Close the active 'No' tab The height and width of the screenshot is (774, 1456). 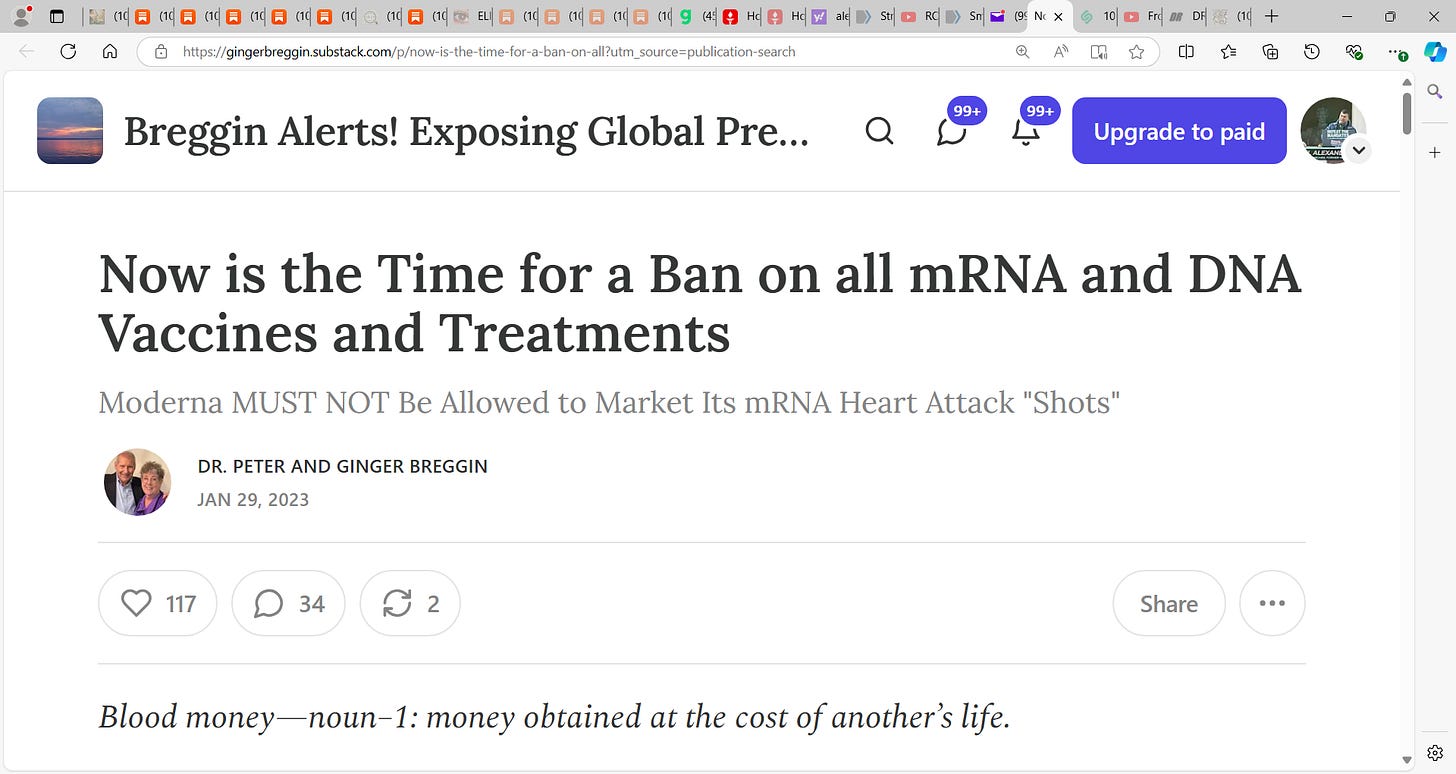point(1058,16)
